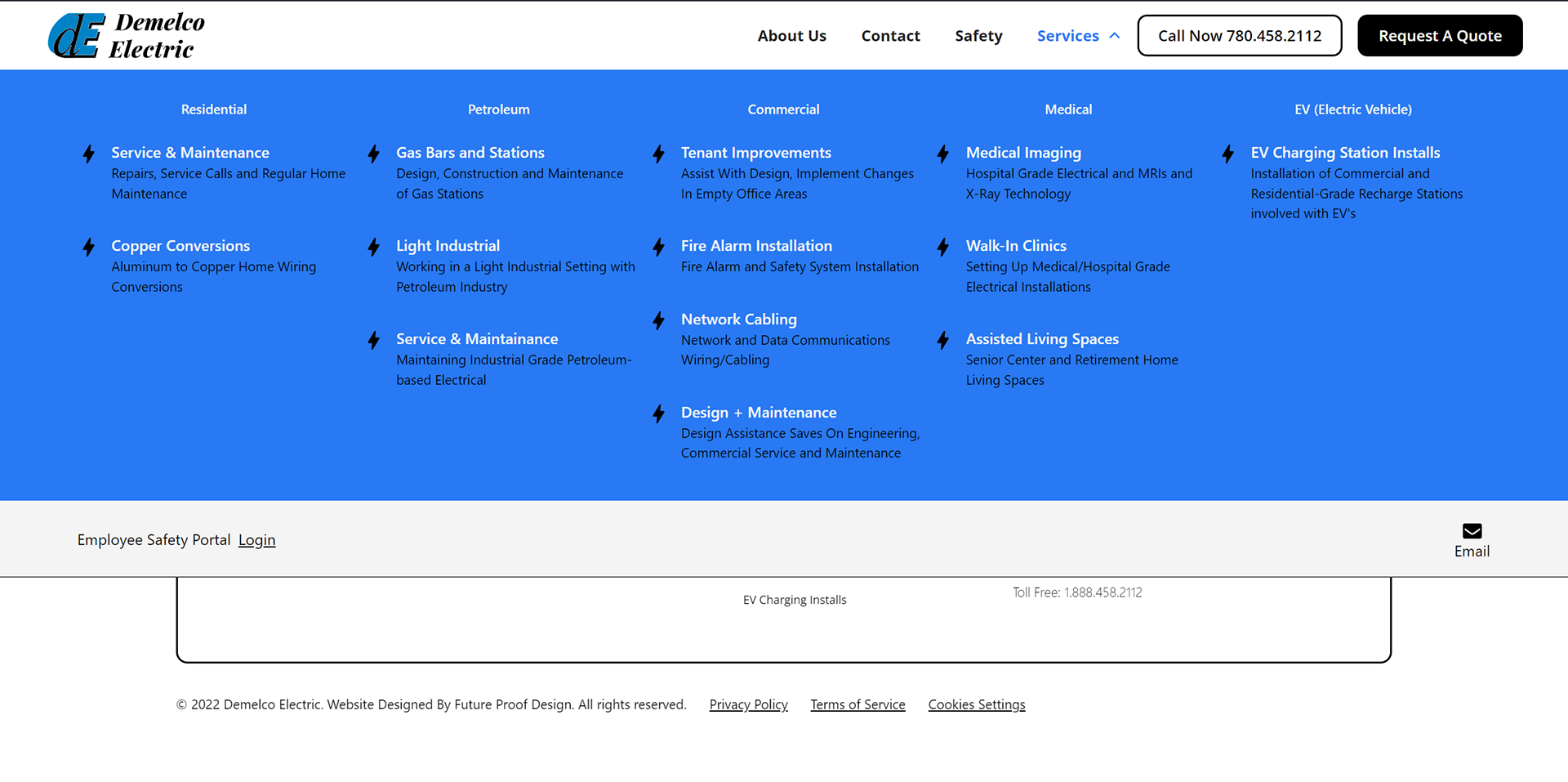This screenshot has height=782, width=1568.
Task: Click the Email label text
Action: click(1472, 552)
